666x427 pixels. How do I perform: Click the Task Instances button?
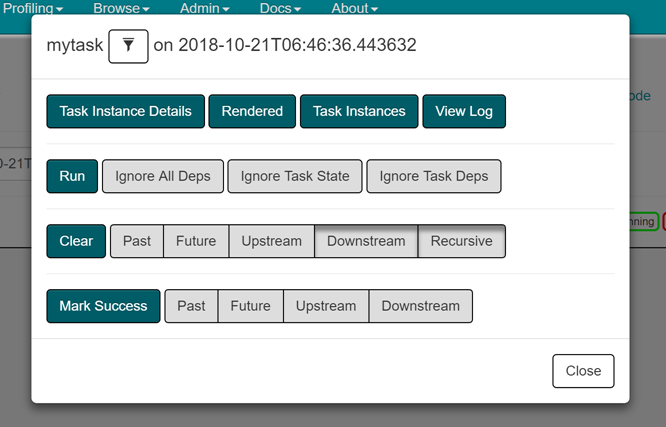click(x=359, y=111)
